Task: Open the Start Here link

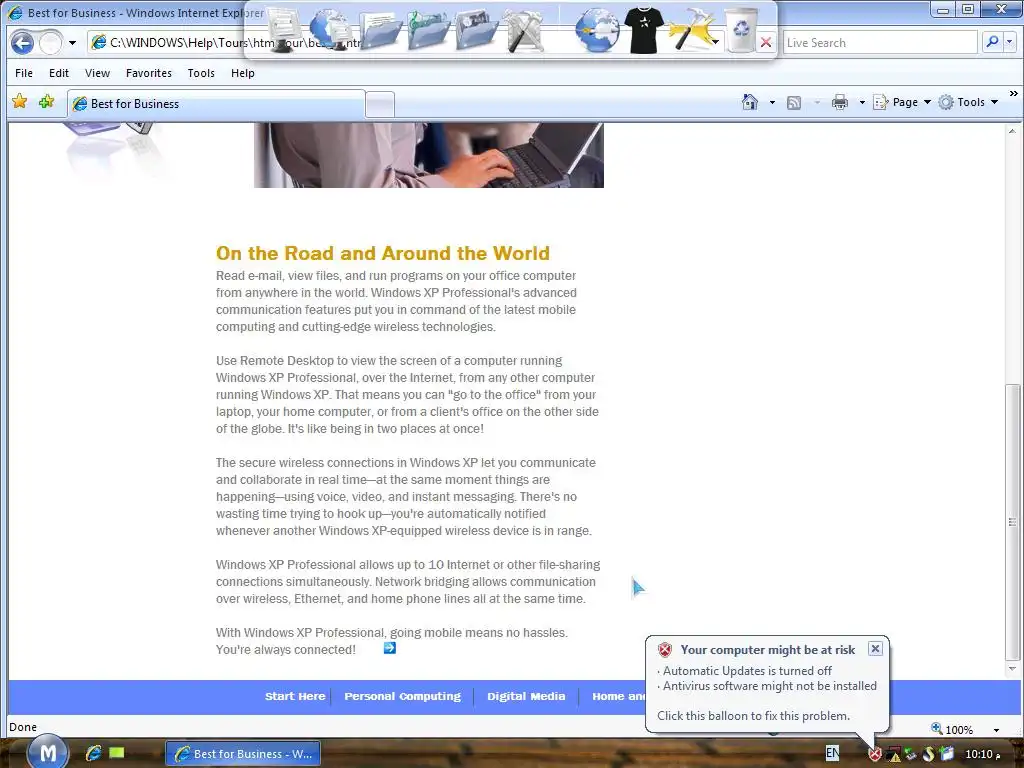Action: click(x=295, y=697)
